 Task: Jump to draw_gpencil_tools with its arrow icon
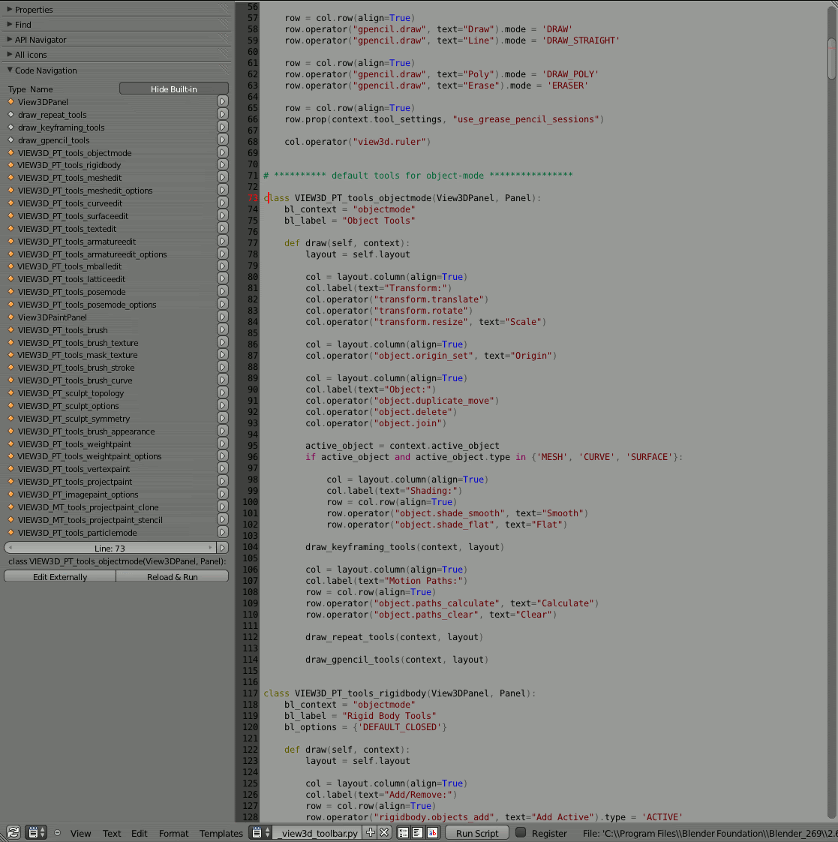pos(223,140)
